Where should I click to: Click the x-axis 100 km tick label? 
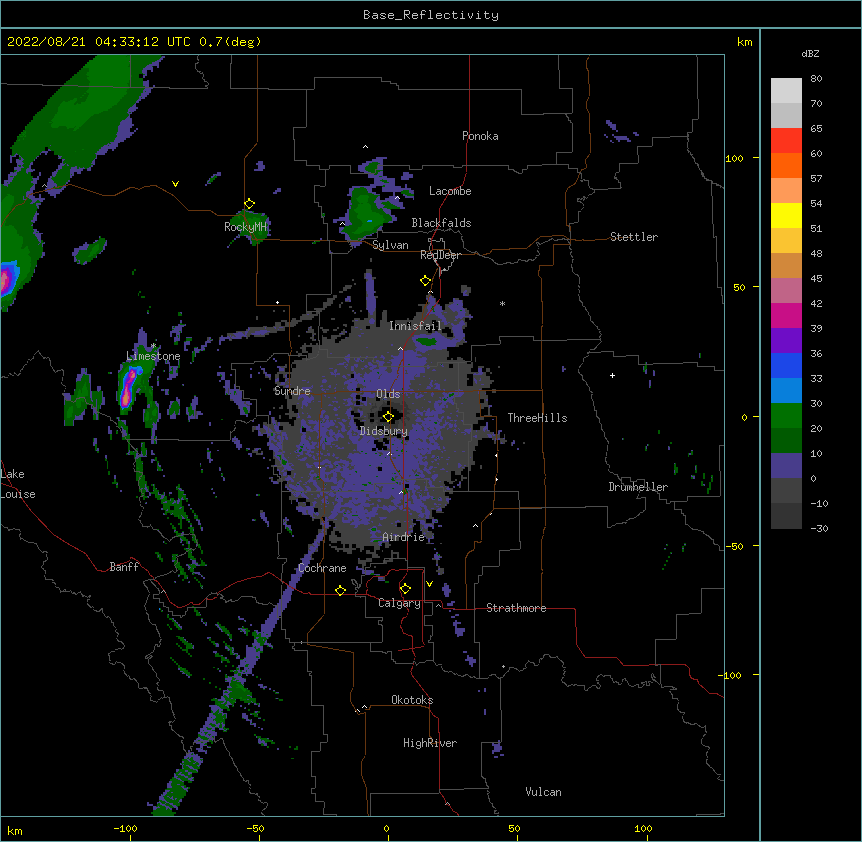[643, 828]
